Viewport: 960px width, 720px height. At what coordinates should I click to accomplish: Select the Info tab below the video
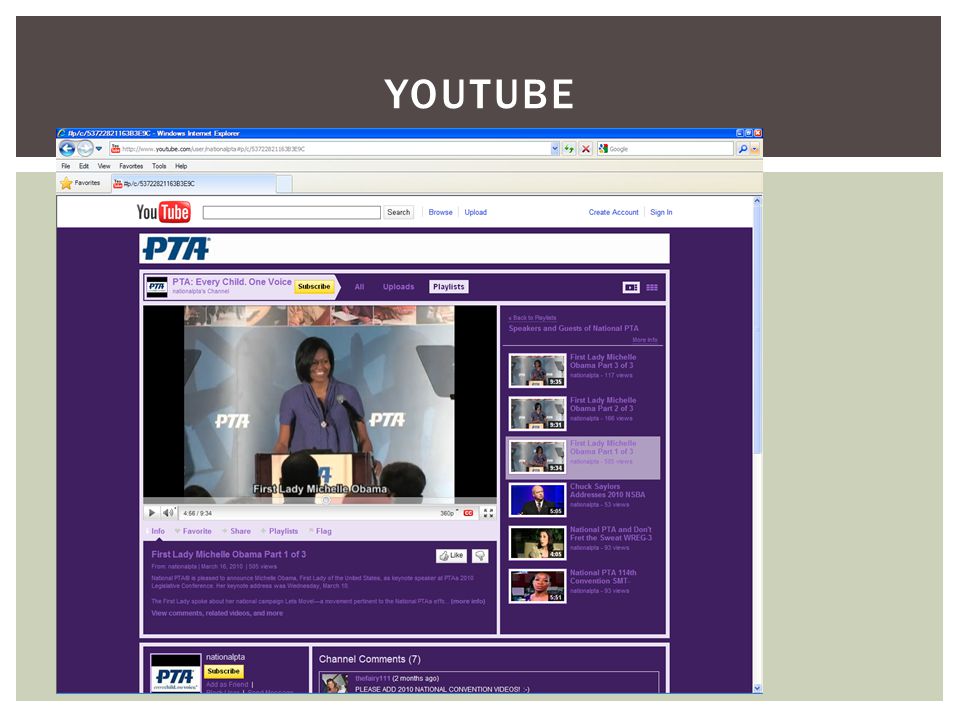pyautogui.click(x=158, y=531)
